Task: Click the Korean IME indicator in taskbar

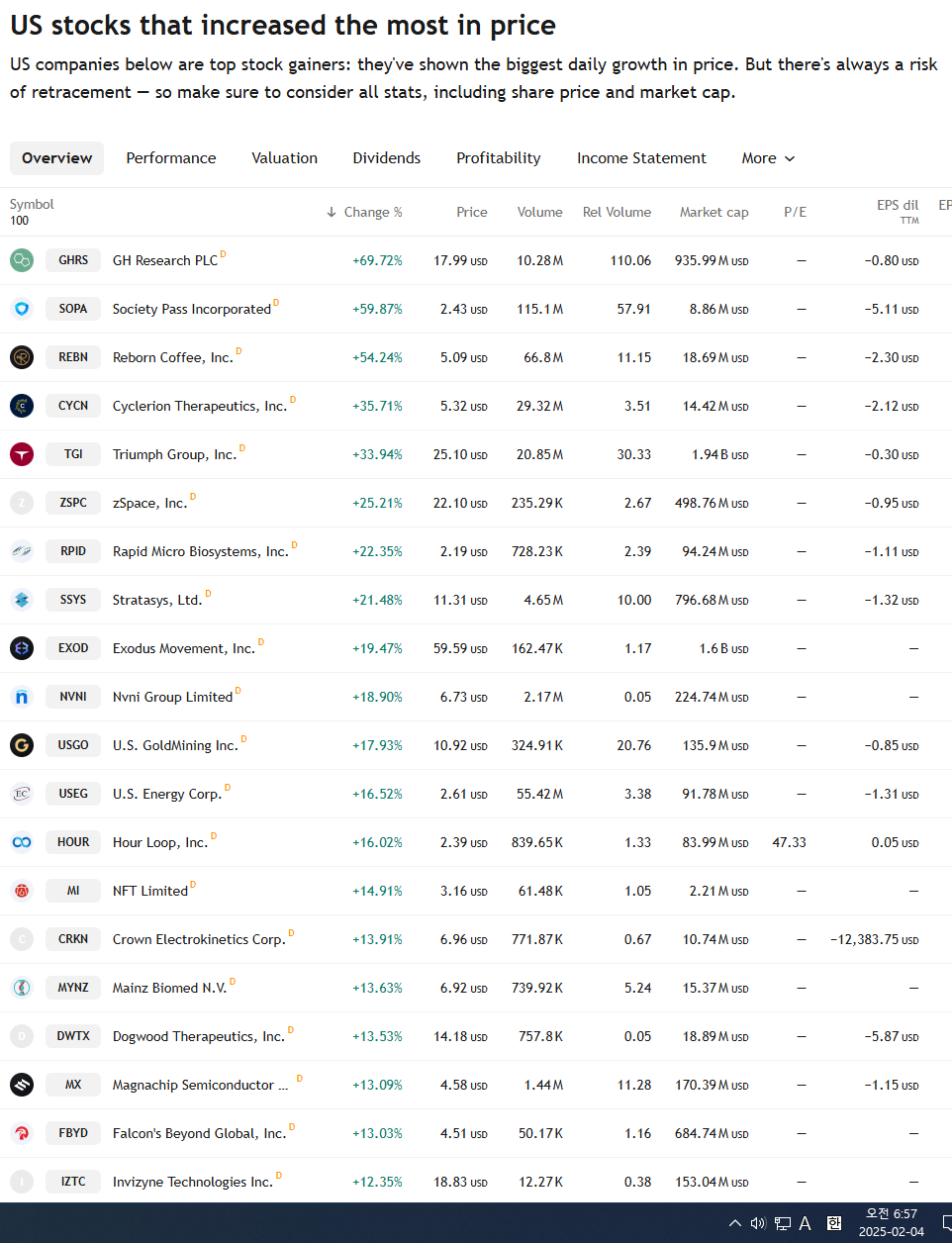Action: click(x=834, y=1223)
